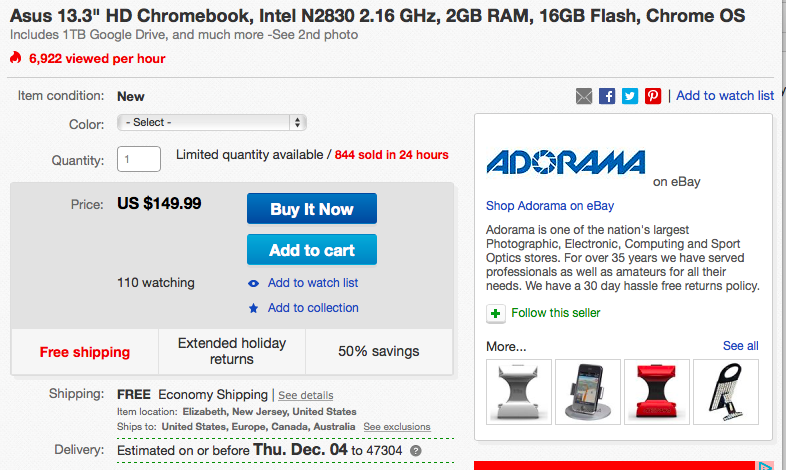Click the See all seller items link

(x=740, y=346)
